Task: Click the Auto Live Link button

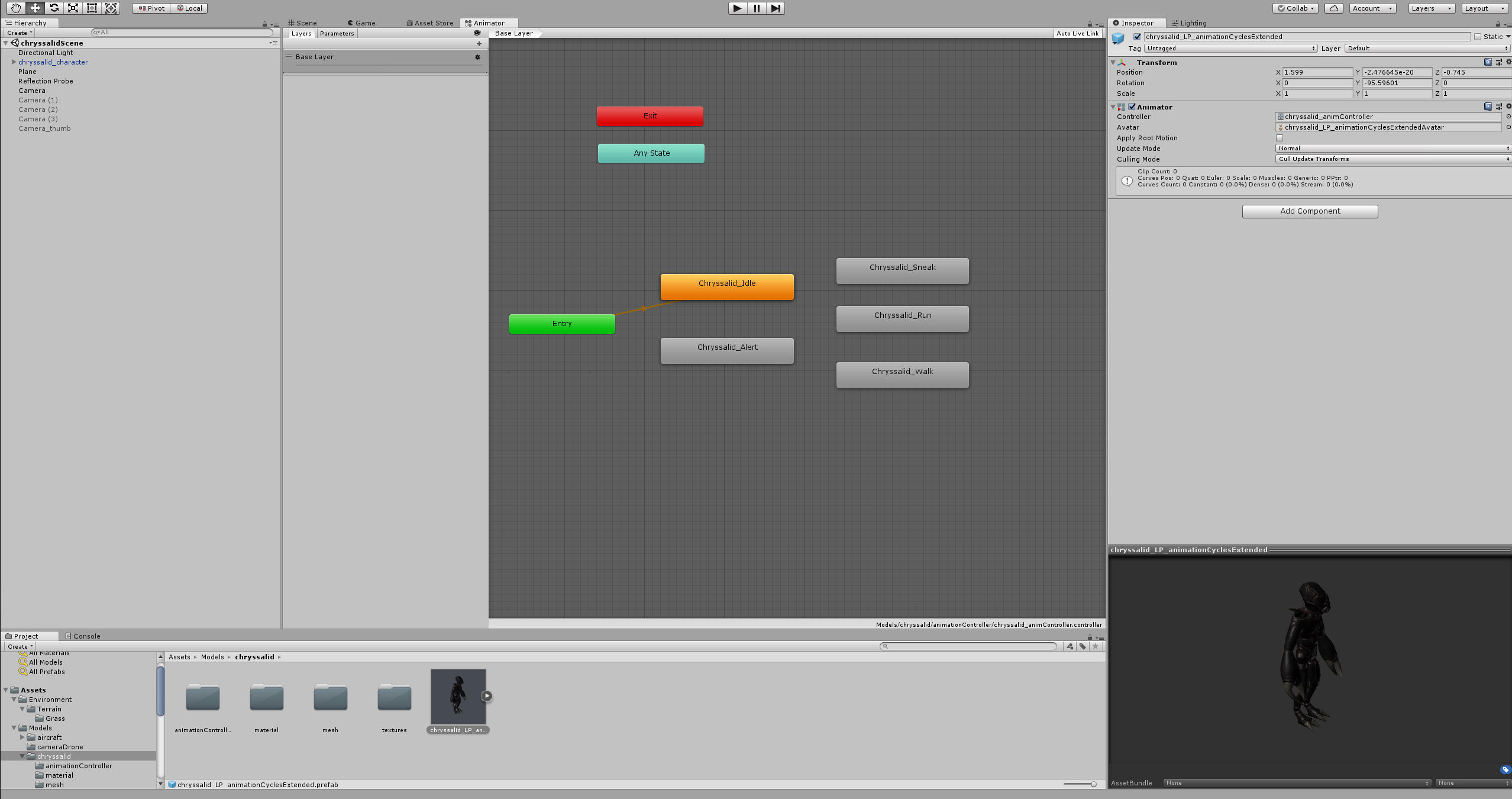Action: coord(1077,34)
